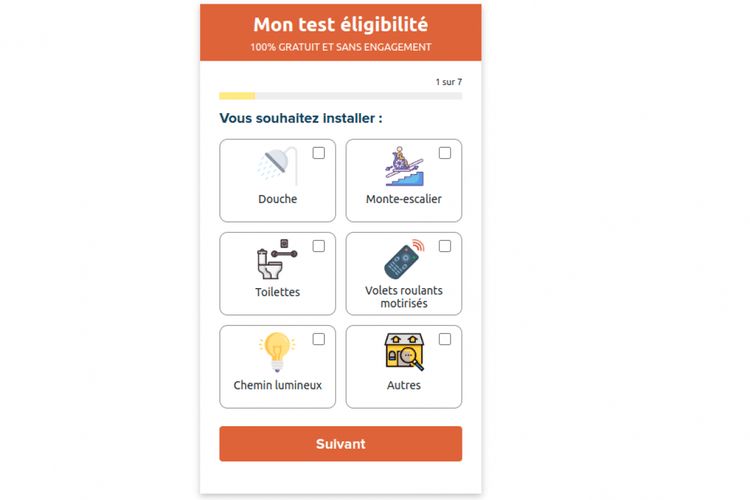Select the Volets roulants motorisés checkbox
The image size is (750, 500).
tap(445, 246)
